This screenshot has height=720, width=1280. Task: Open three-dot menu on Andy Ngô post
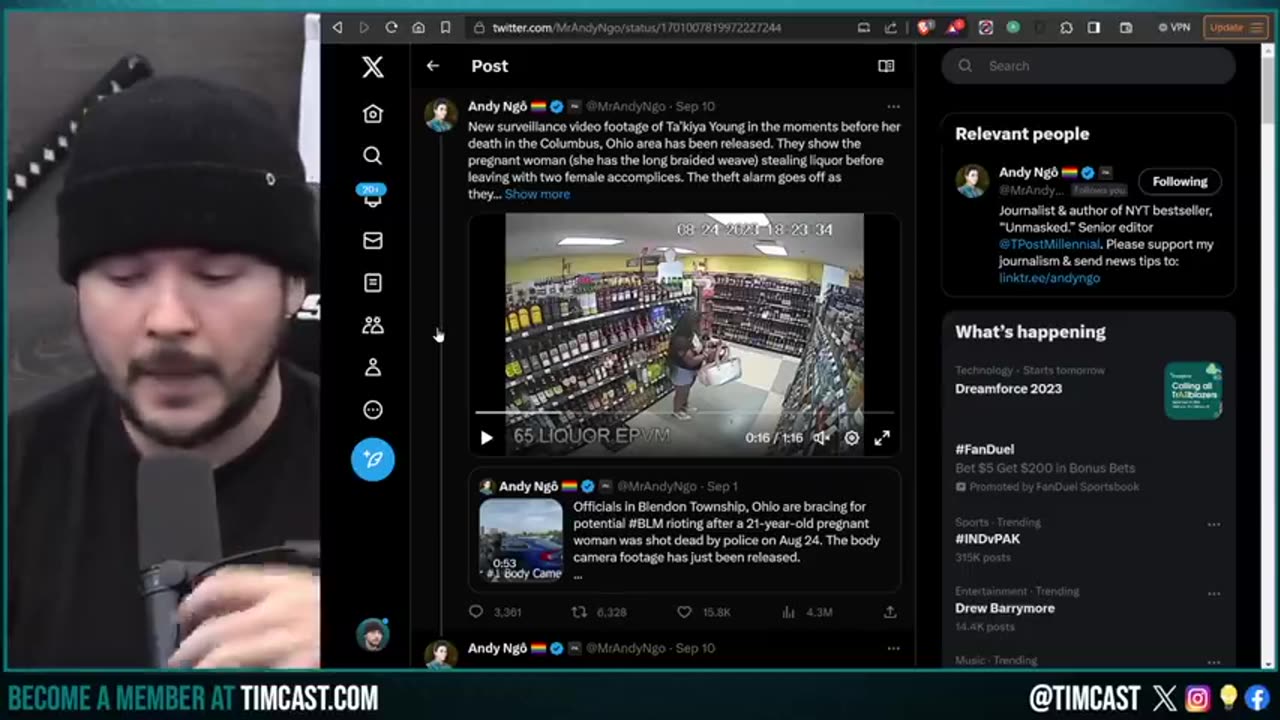893,106
